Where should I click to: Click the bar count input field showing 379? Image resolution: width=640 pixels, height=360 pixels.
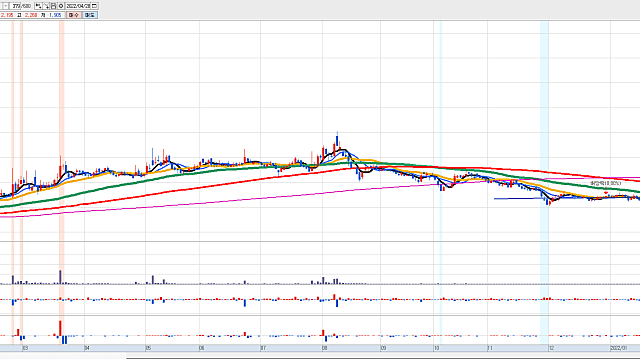15,6
